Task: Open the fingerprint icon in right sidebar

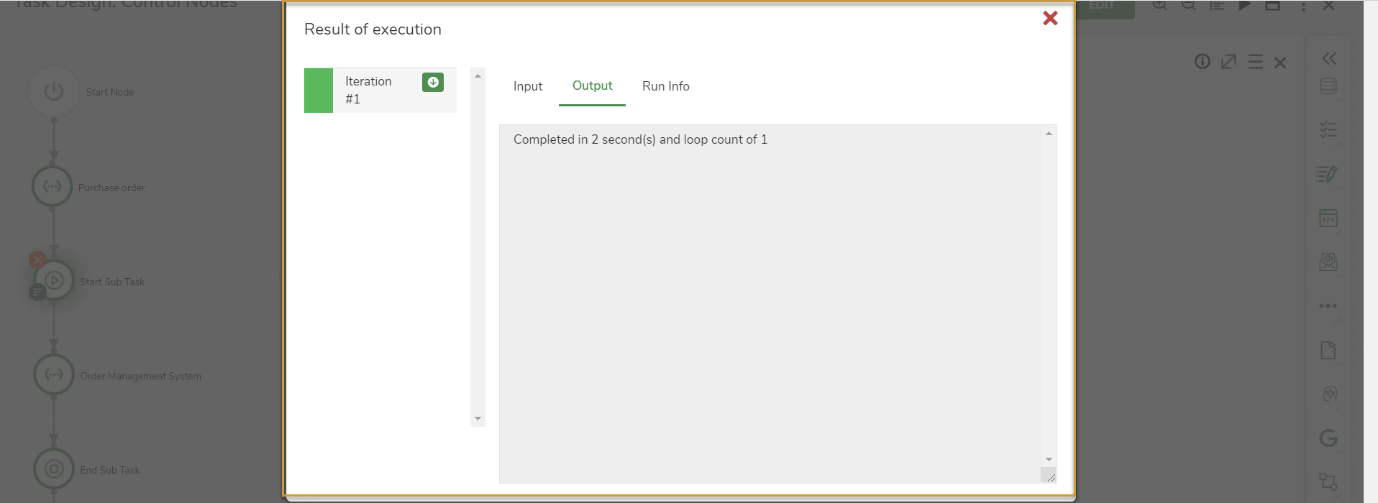Action: click(x=1329, y=394)
